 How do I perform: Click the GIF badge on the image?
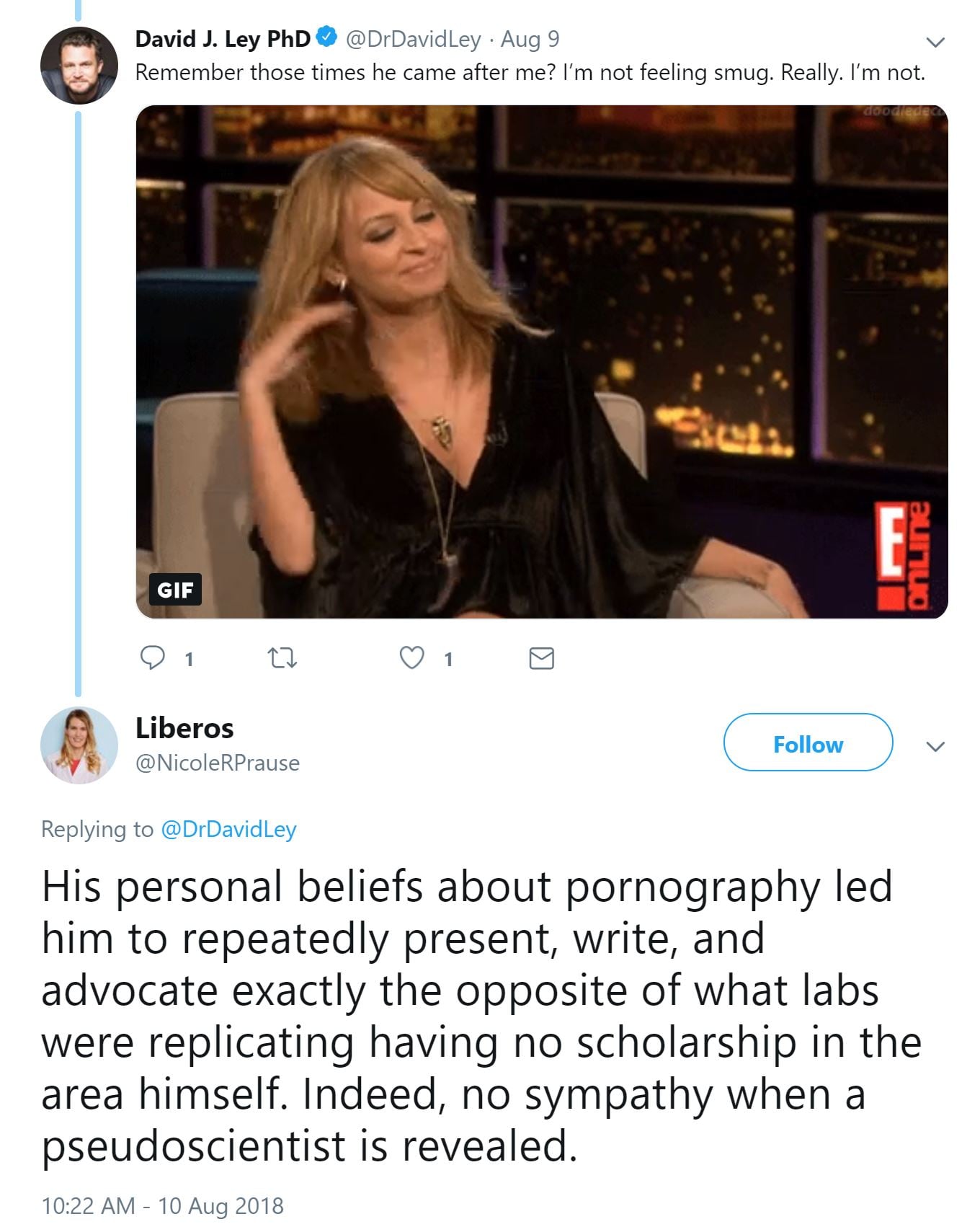pos(175,590)
